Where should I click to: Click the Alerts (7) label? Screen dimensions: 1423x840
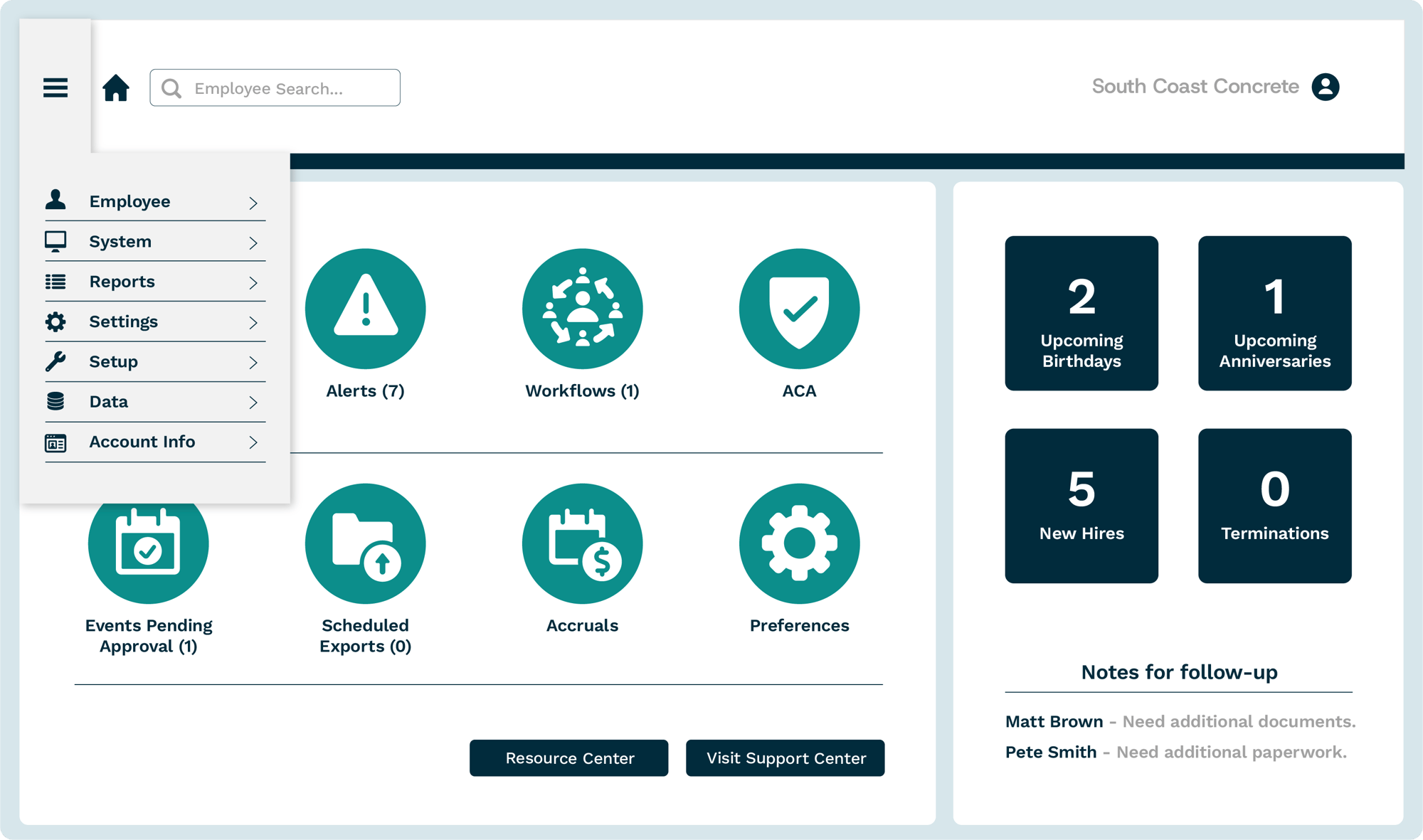pyautogui.click(x=366, y=391)
